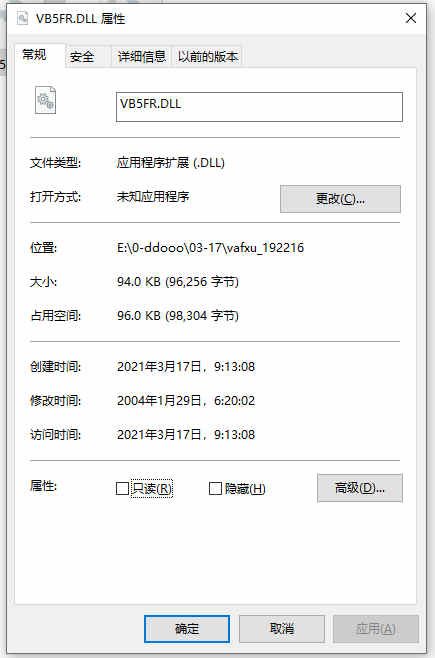Close the VB5FR.DLL properties dialog

(x=411, y=18)
